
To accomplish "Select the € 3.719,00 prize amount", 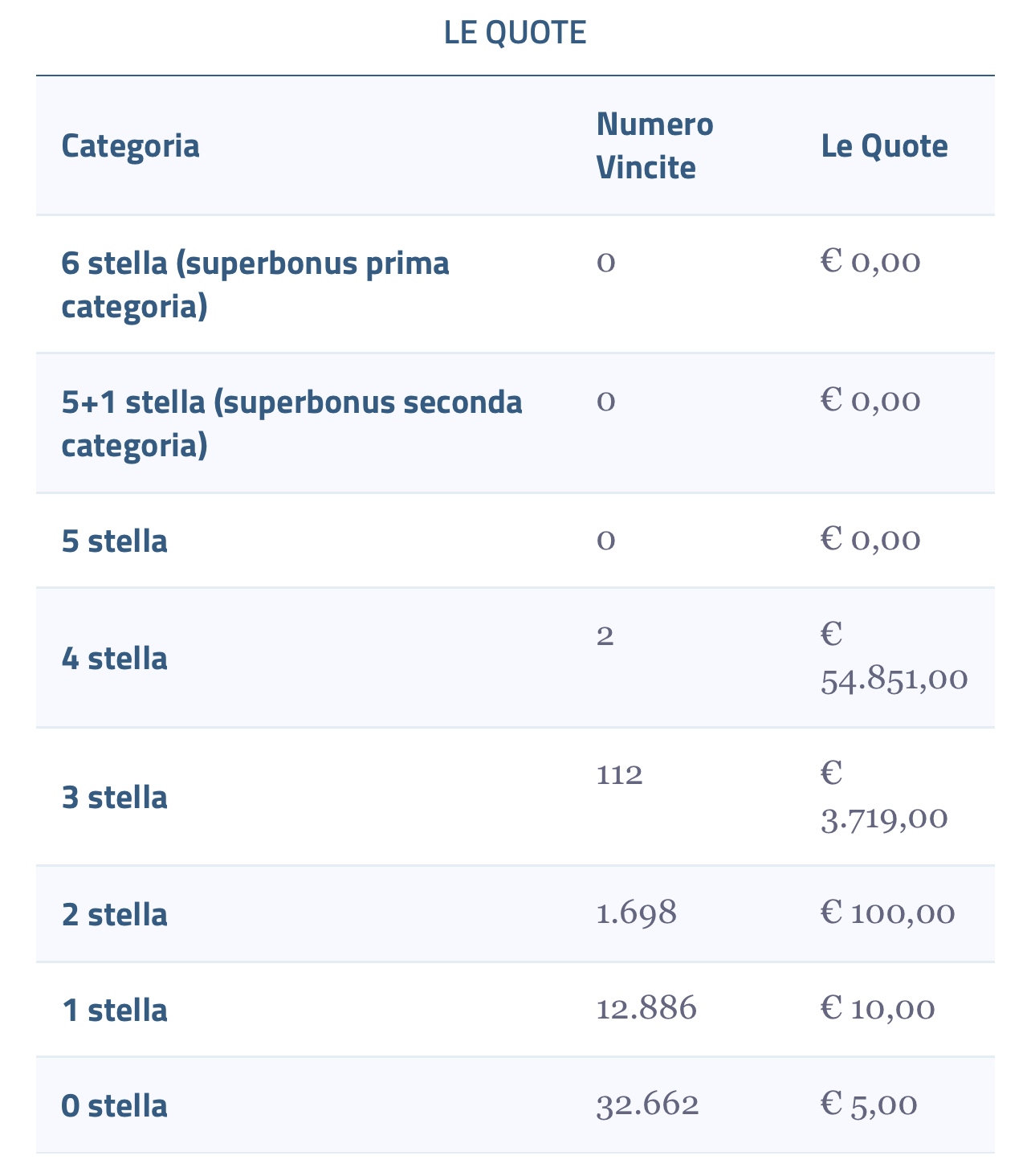I will (884, 796).
